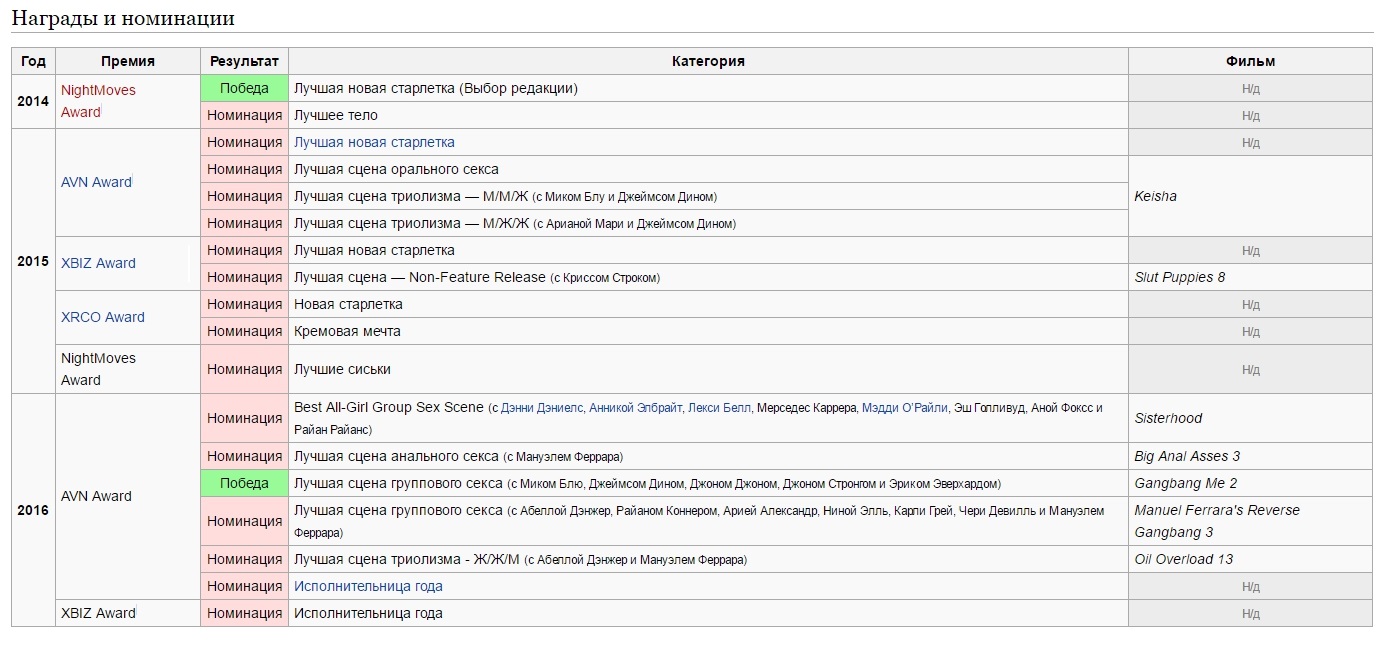This screenshot has width=1385, height=648.
Task: Click the blue 'Лучшая новая старлетка' link
Action: click(374, 142)
